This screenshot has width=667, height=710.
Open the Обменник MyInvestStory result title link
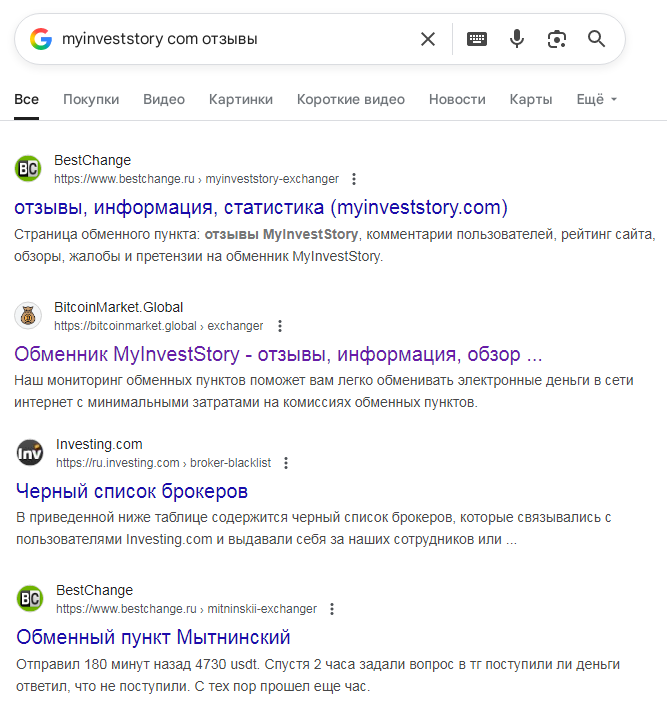pyautogui.click(x=278, y=354)
